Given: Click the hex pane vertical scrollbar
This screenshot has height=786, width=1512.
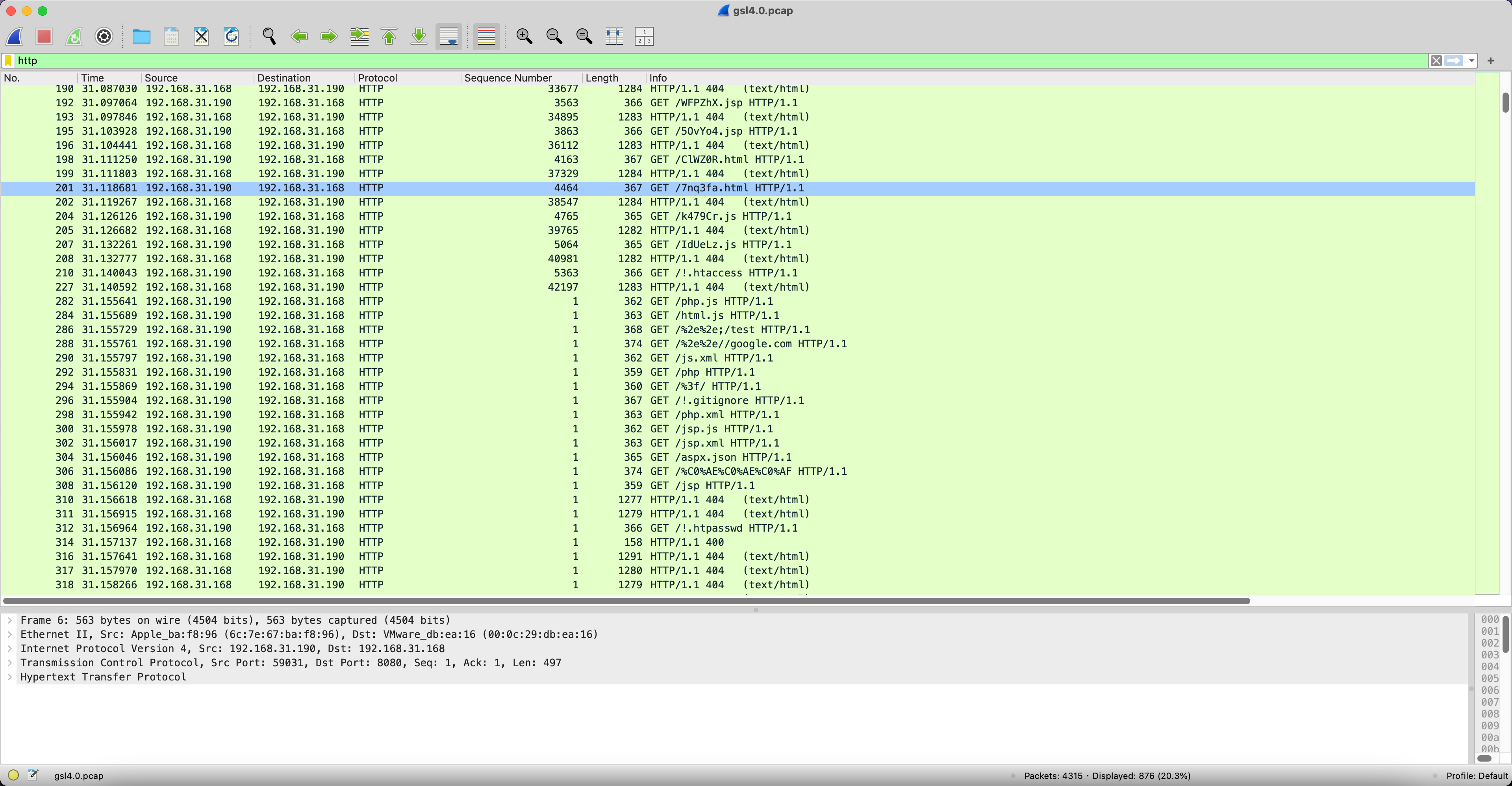Looking at the screenshot, I should 1506,634.
